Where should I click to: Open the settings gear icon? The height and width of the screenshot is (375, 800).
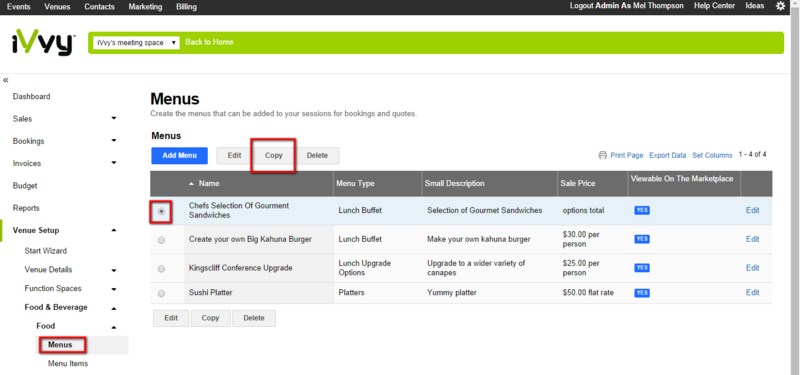(780, 6)
